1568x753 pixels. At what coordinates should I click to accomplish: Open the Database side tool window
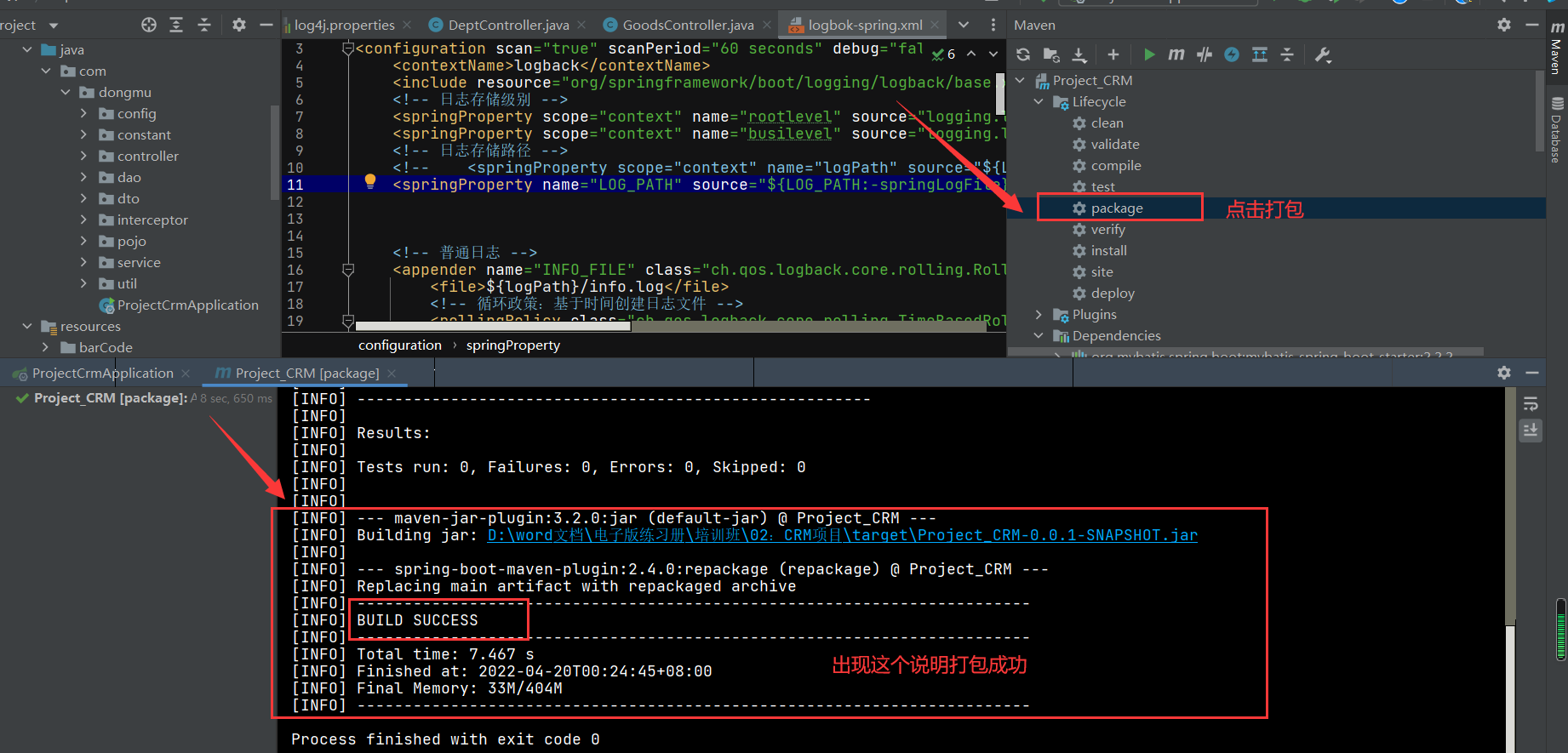coord(1557,130)
